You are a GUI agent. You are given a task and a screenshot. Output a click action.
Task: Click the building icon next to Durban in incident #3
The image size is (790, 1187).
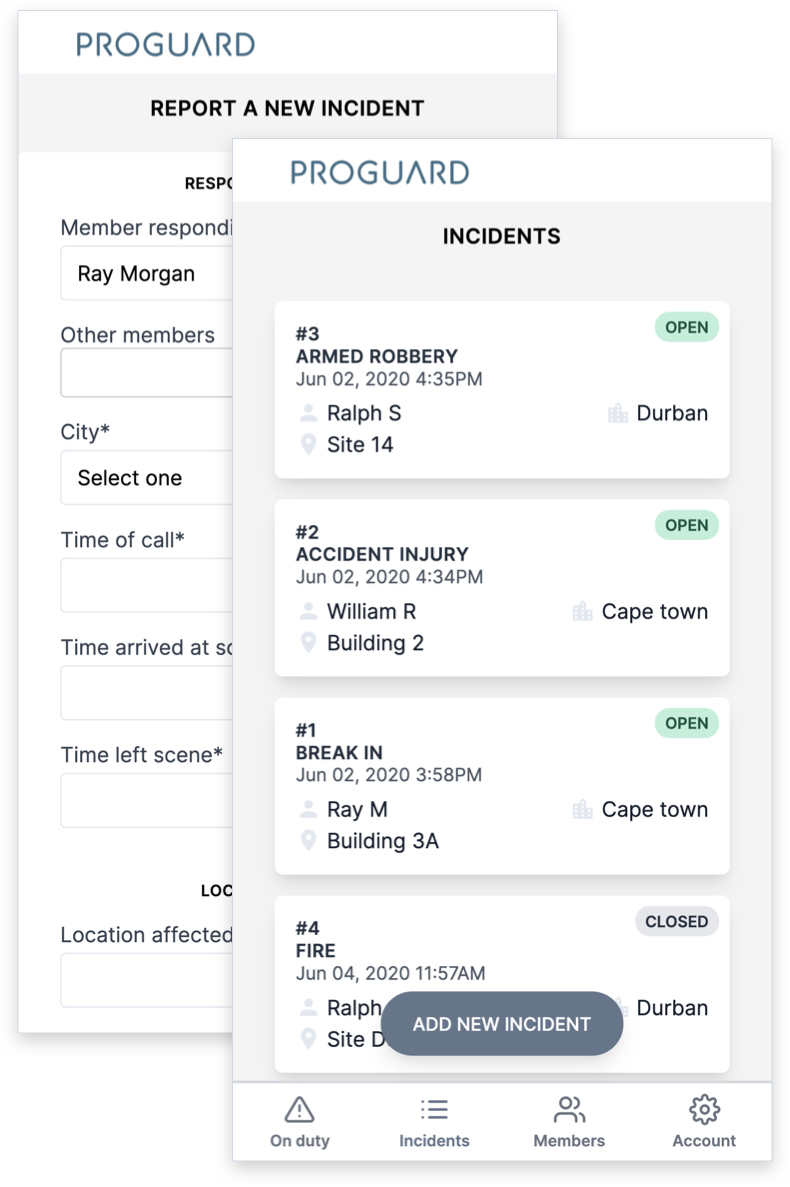pyautogui.click(x=617, y=413)
